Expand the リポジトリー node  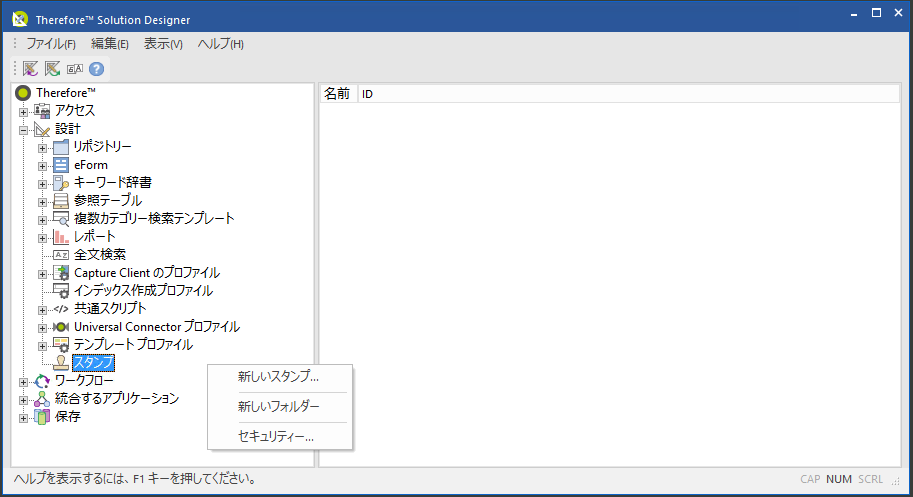(x=43, y=148)
